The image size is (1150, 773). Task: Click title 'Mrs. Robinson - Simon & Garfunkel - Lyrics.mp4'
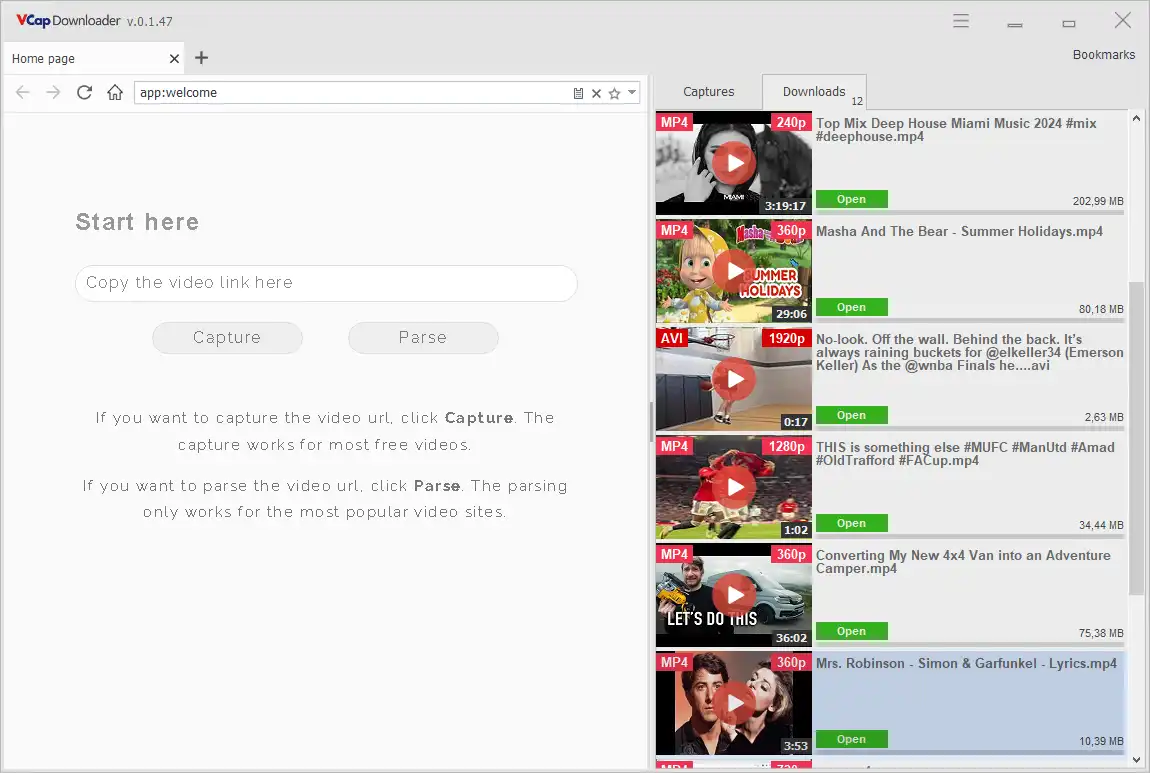tap(966, 664)
